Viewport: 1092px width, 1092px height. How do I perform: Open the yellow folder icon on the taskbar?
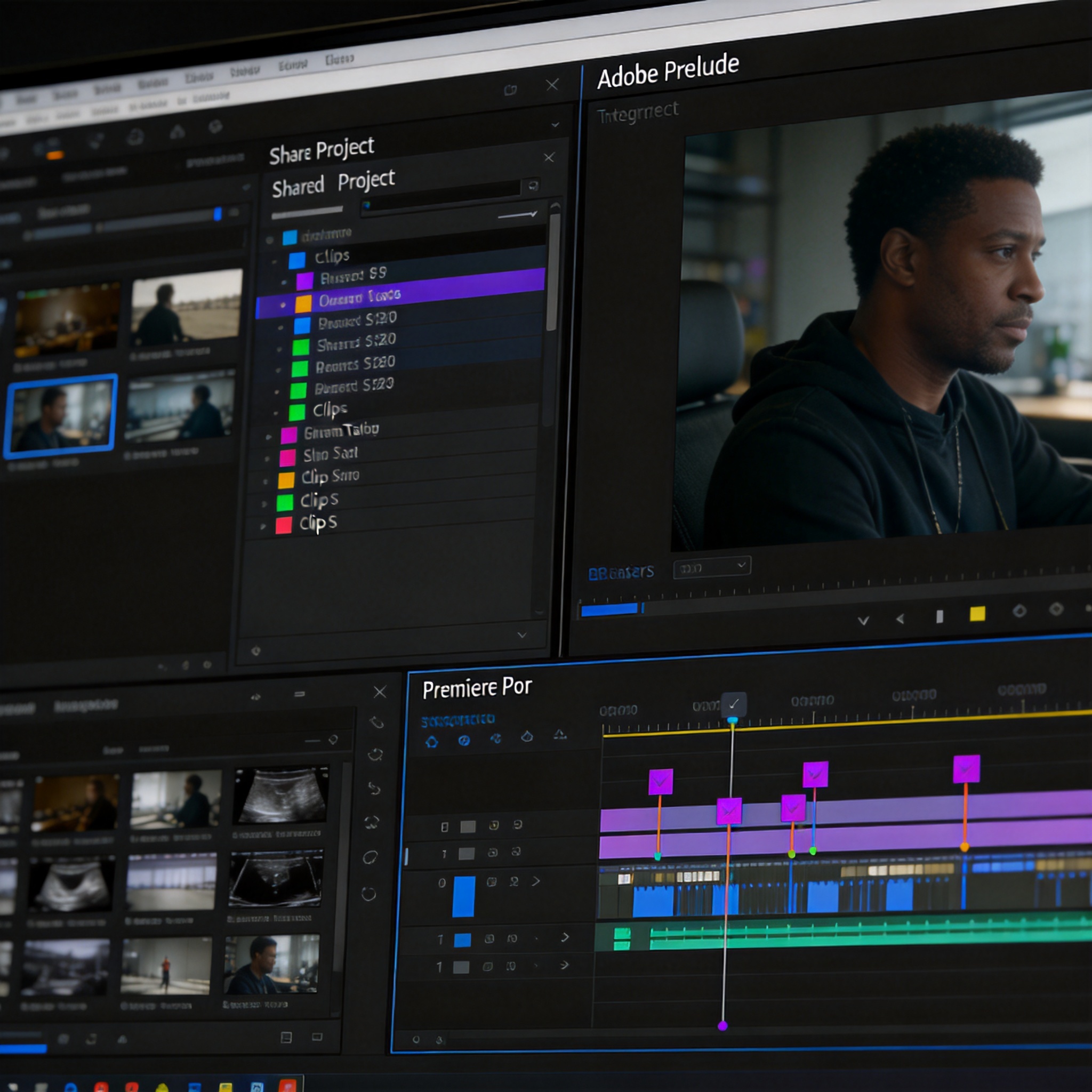click(x=226, y=1087)
